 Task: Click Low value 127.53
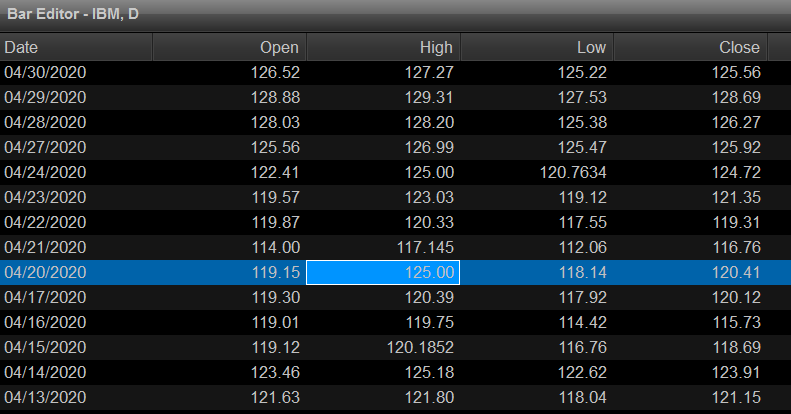[582, 97]
